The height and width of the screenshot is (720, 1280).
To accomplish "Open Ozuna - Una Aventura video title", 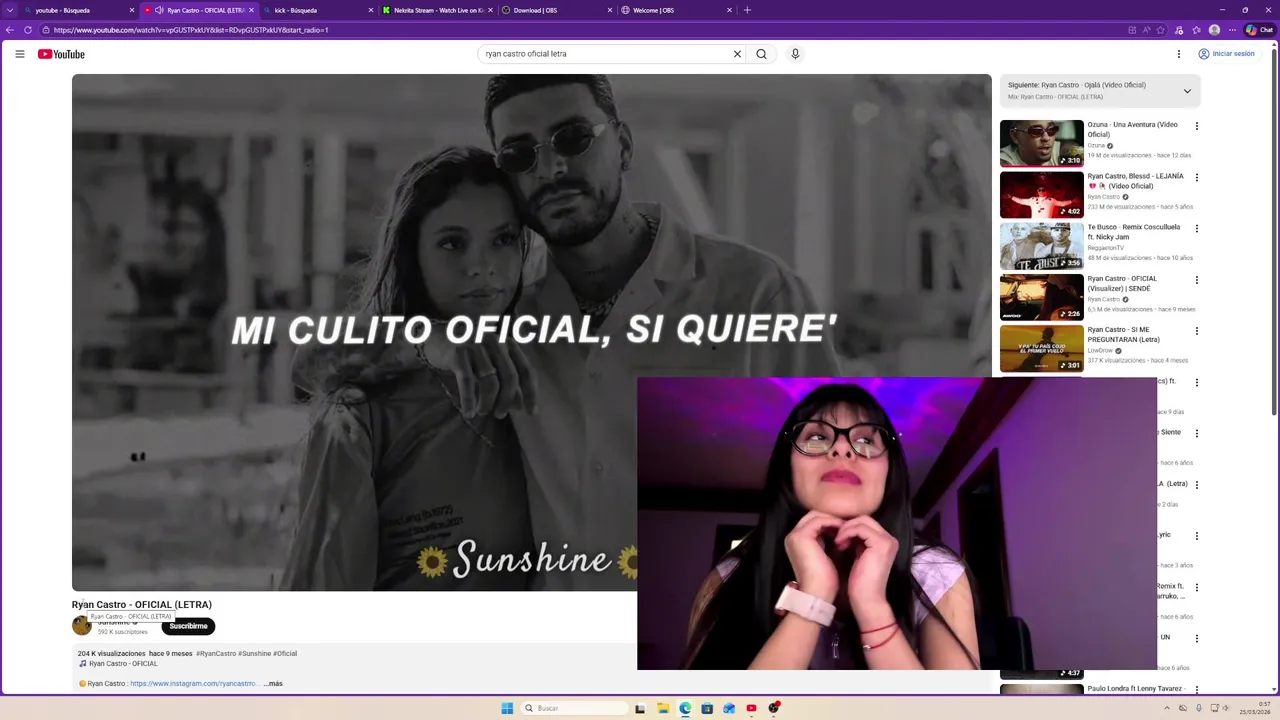I will pyautogui.click(x=1132, y=129).
